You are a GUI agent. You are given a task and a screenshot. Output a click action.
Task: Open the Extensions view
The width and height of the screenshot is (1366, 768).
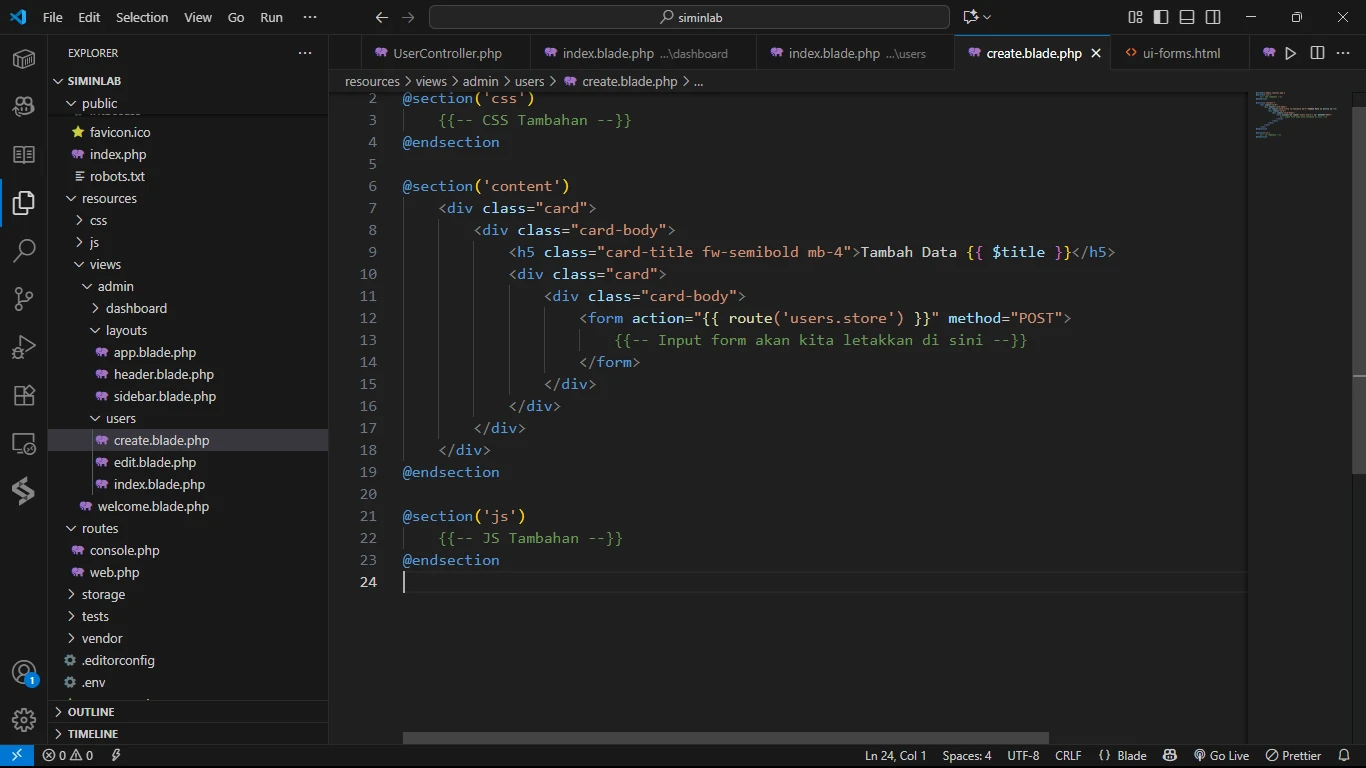[x=24, y=394]
